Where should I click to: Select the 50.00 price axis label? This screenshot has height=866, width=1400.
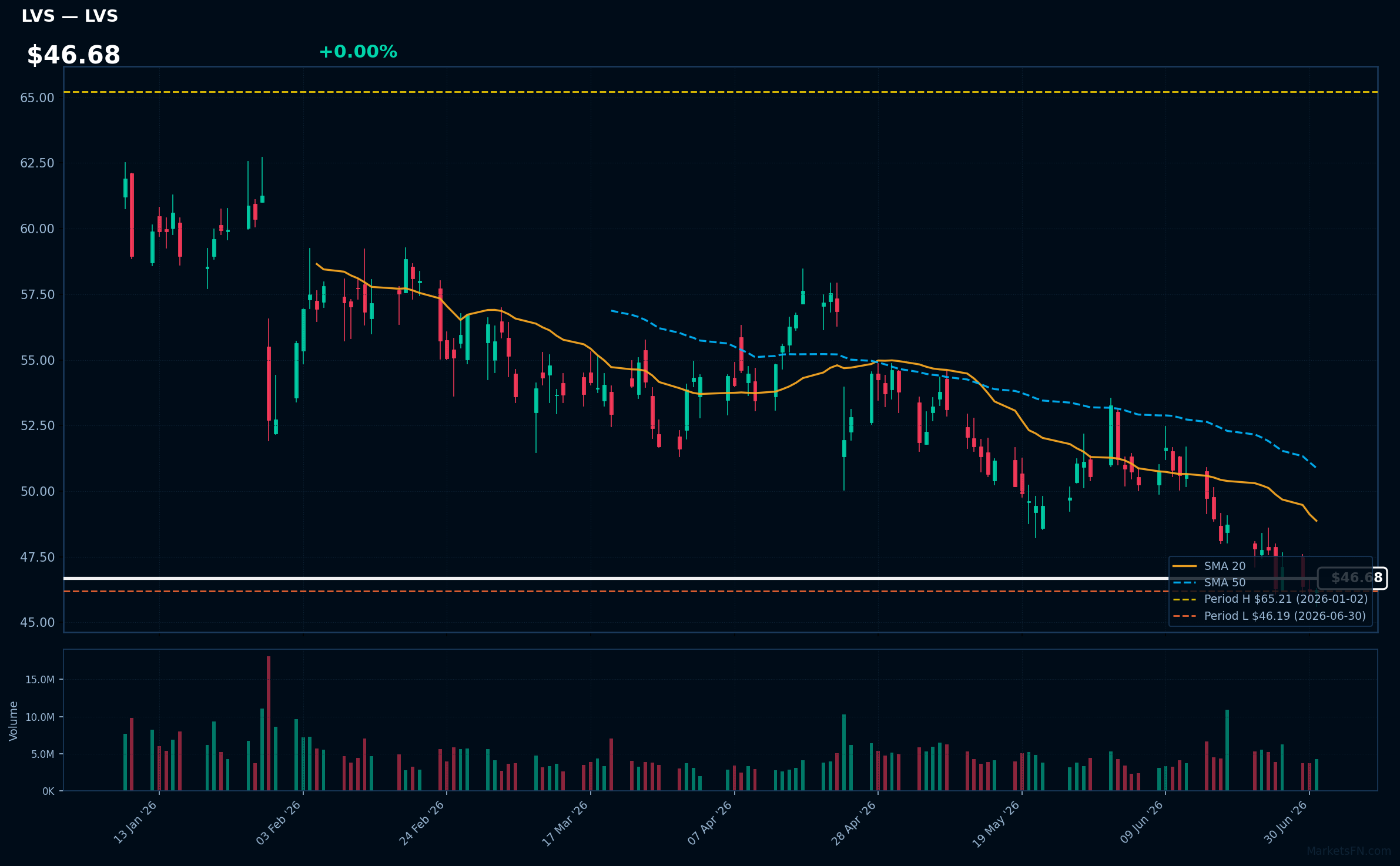click(x=37, y=491)
